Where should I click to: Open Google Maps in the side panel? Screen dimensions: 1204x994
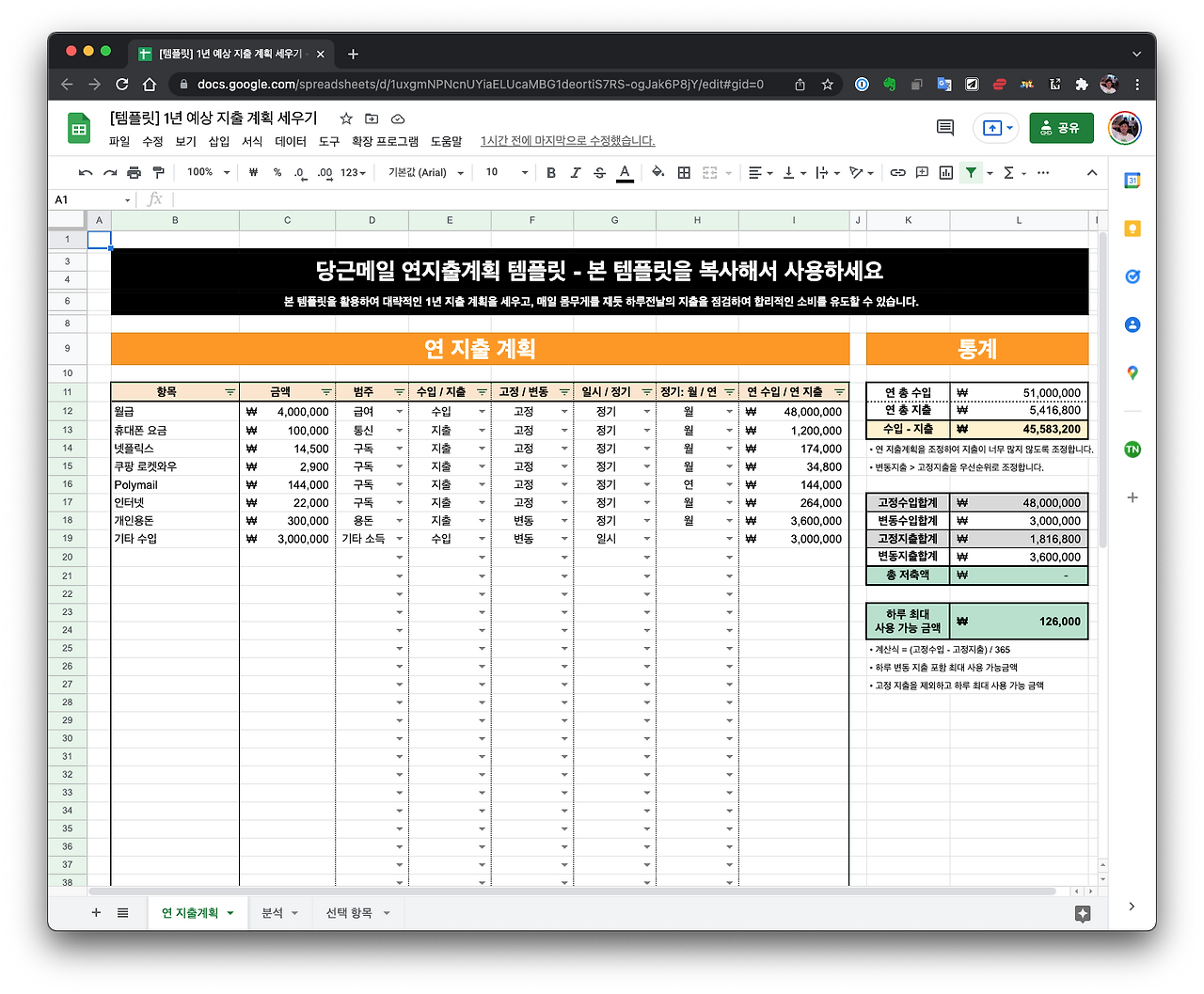click(x=1133, y=372)
